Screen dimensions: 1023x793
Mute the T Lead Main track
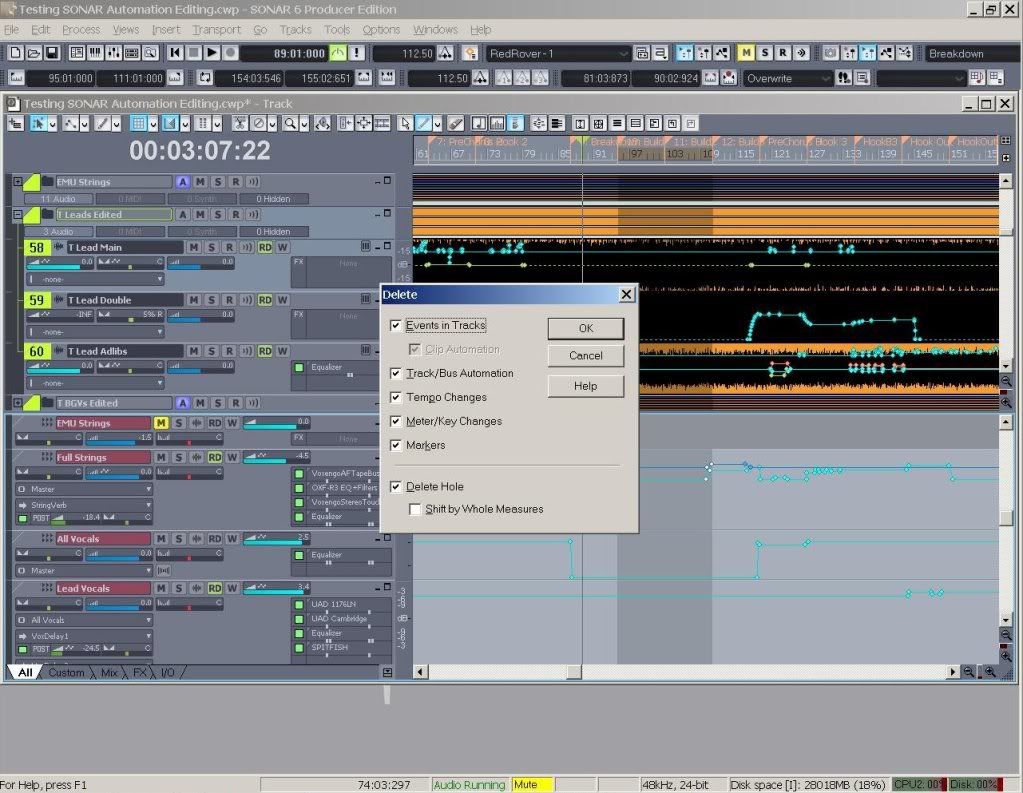(x=194, y=247)
